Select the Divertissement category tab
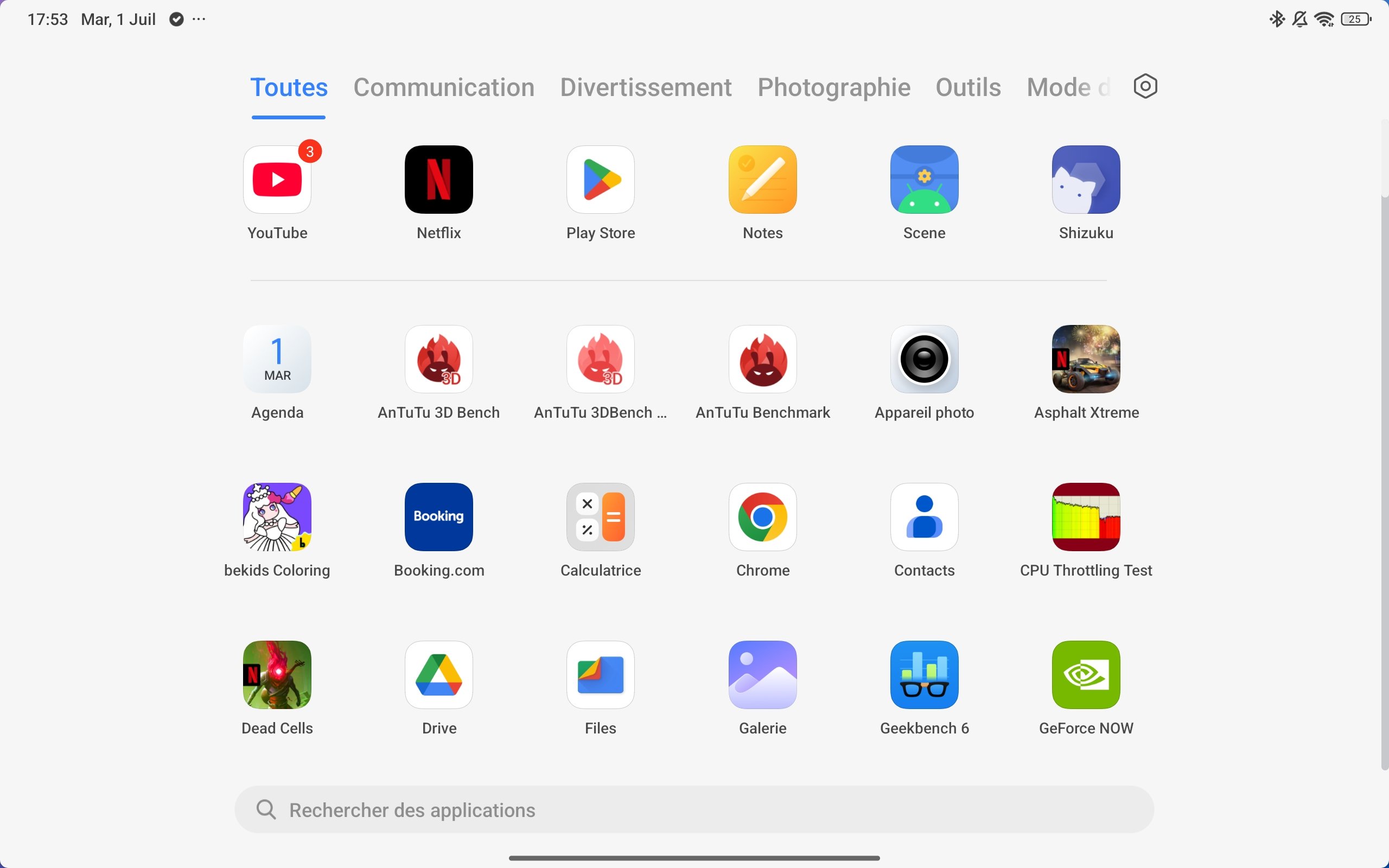The width and height of the screenshot is (1389, 868). point(646,88)
